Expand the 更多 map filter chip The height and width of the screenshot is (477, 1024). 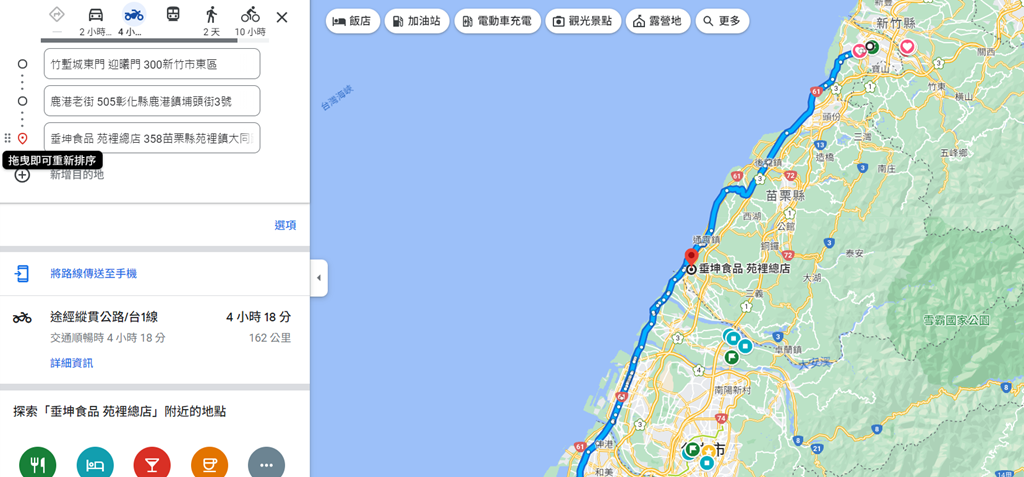point(722,21)
